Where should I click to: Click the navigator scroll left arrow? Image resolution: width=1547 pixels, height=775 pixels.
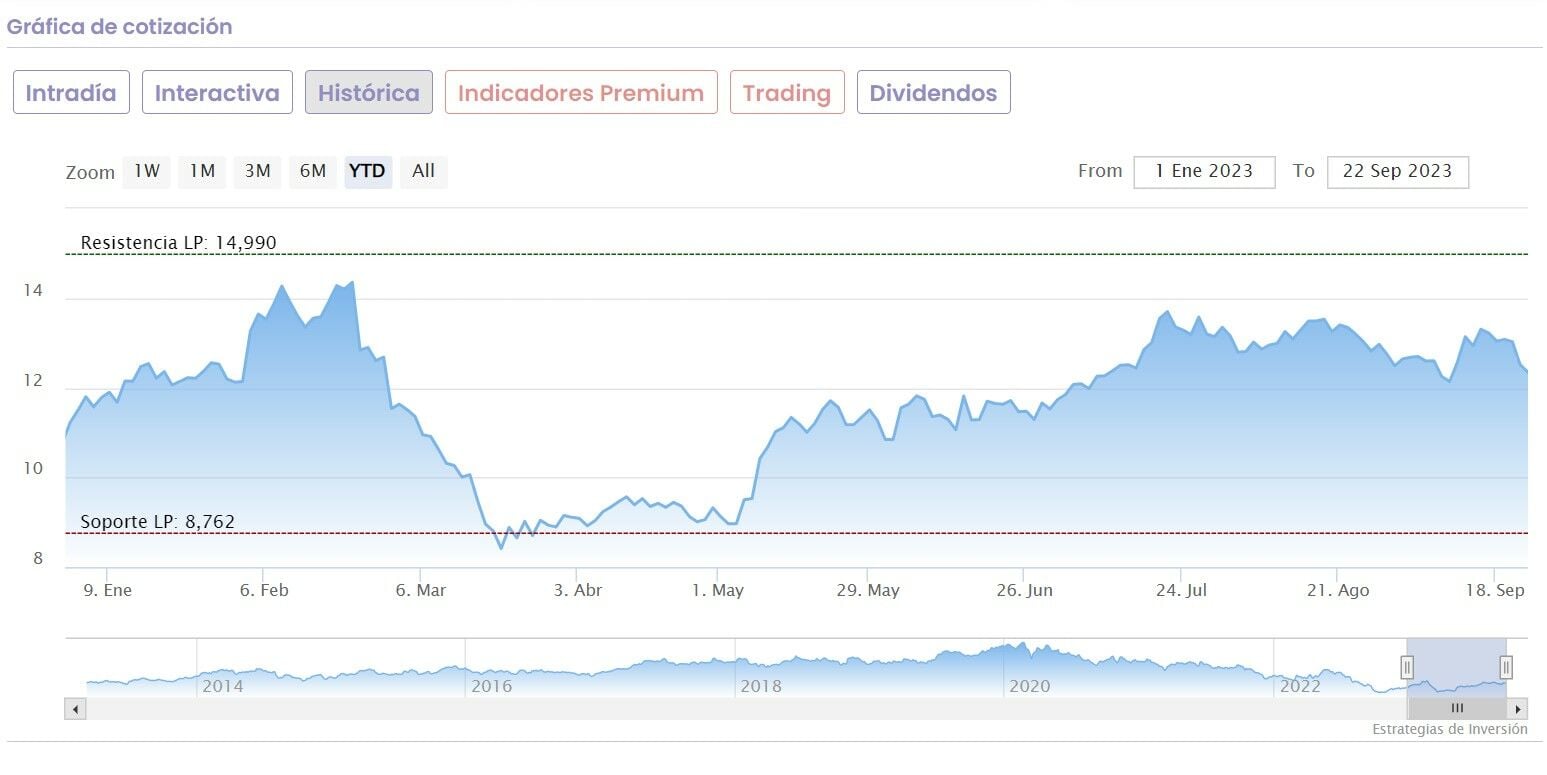(75, 709)
